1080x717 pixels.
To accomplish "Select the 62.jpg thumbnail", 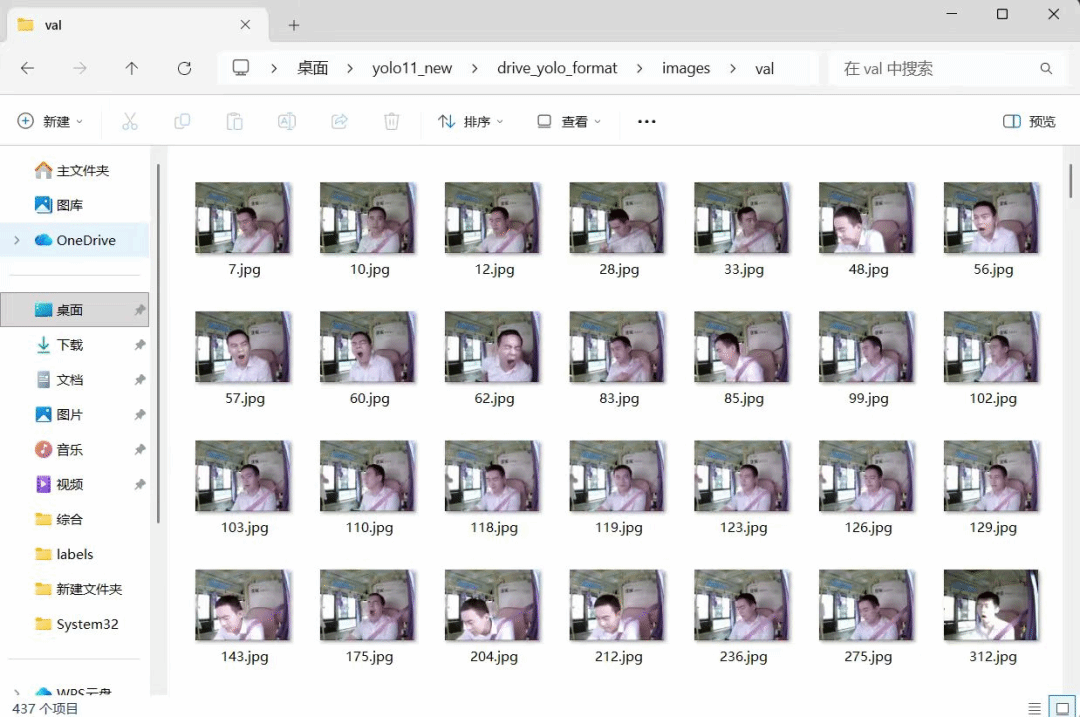I will [492, 359].
